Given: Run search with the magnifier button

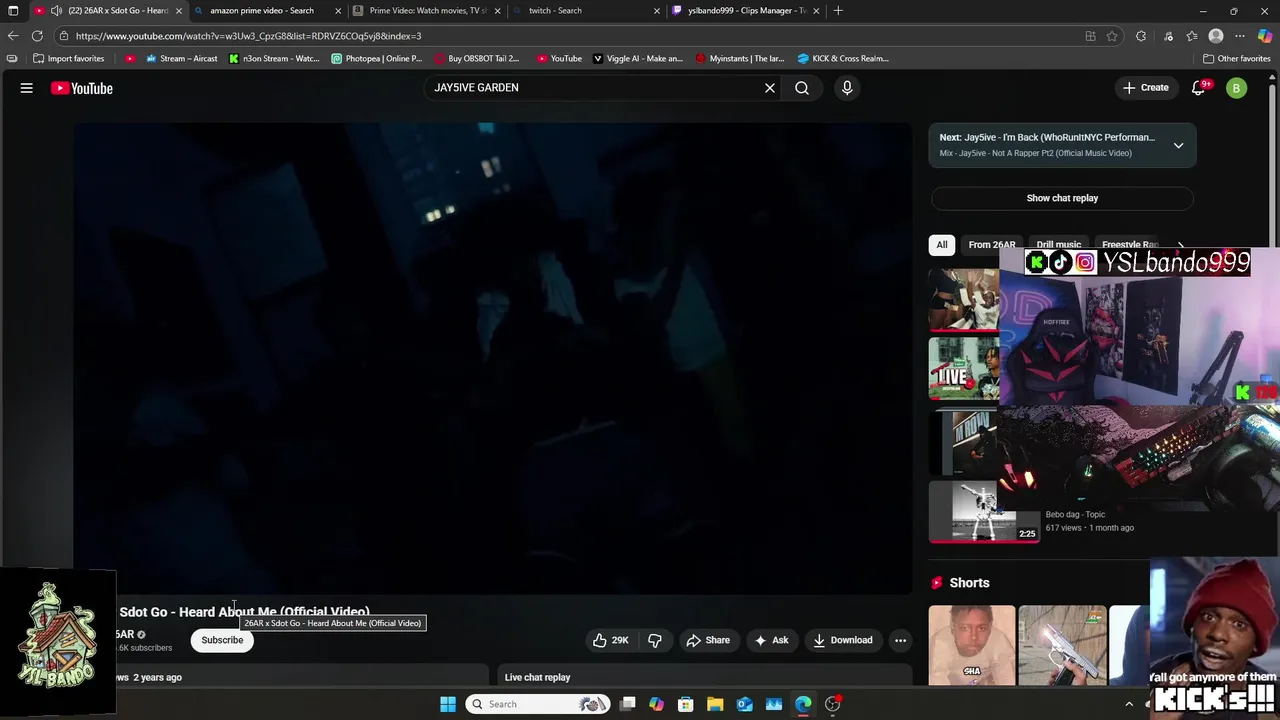Looking at the screenshot, I should click(x=802, y=88).
